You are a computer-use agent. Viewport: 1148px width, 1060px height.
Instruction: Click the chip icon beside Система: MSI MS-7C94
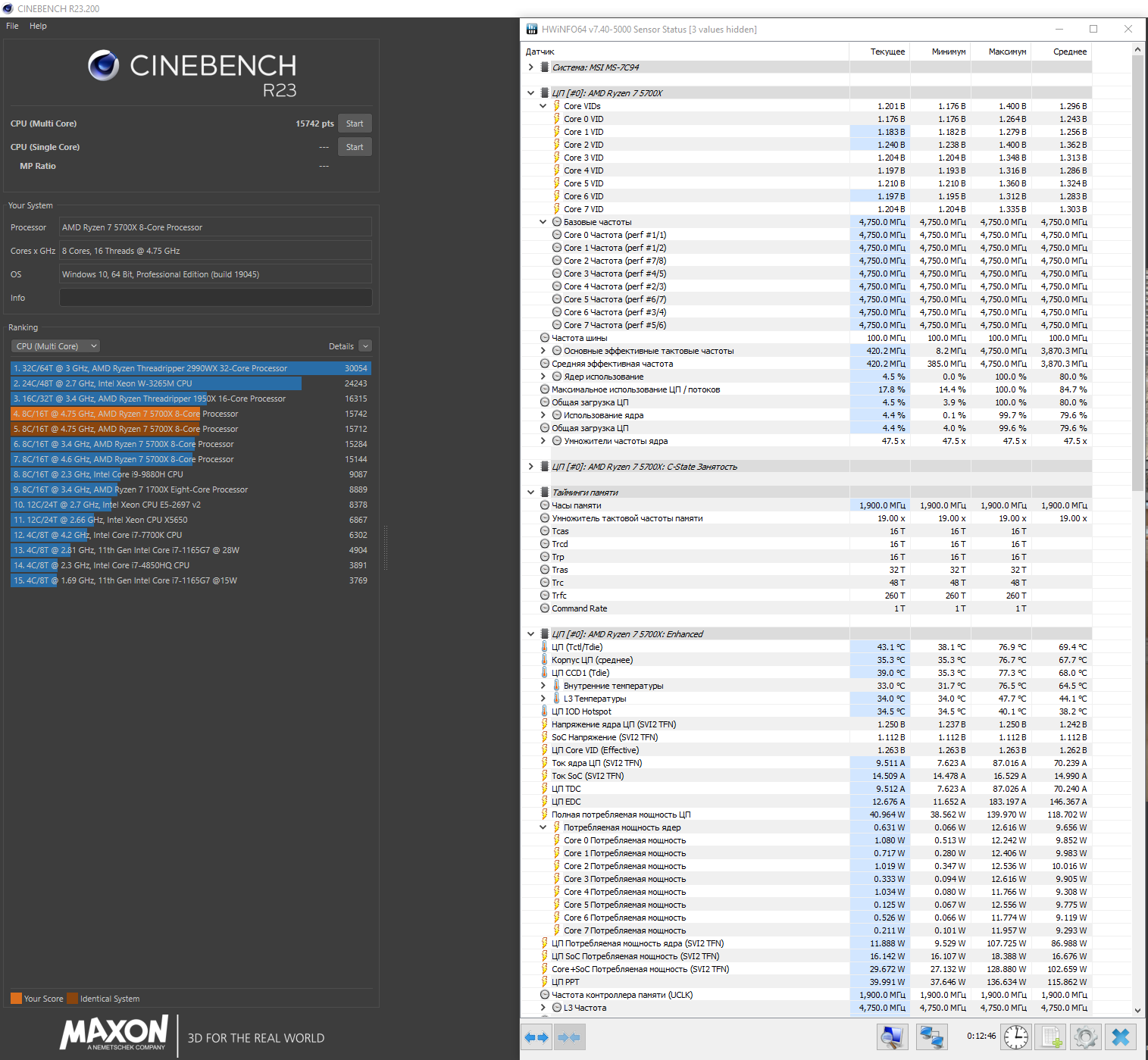[544, 67]
